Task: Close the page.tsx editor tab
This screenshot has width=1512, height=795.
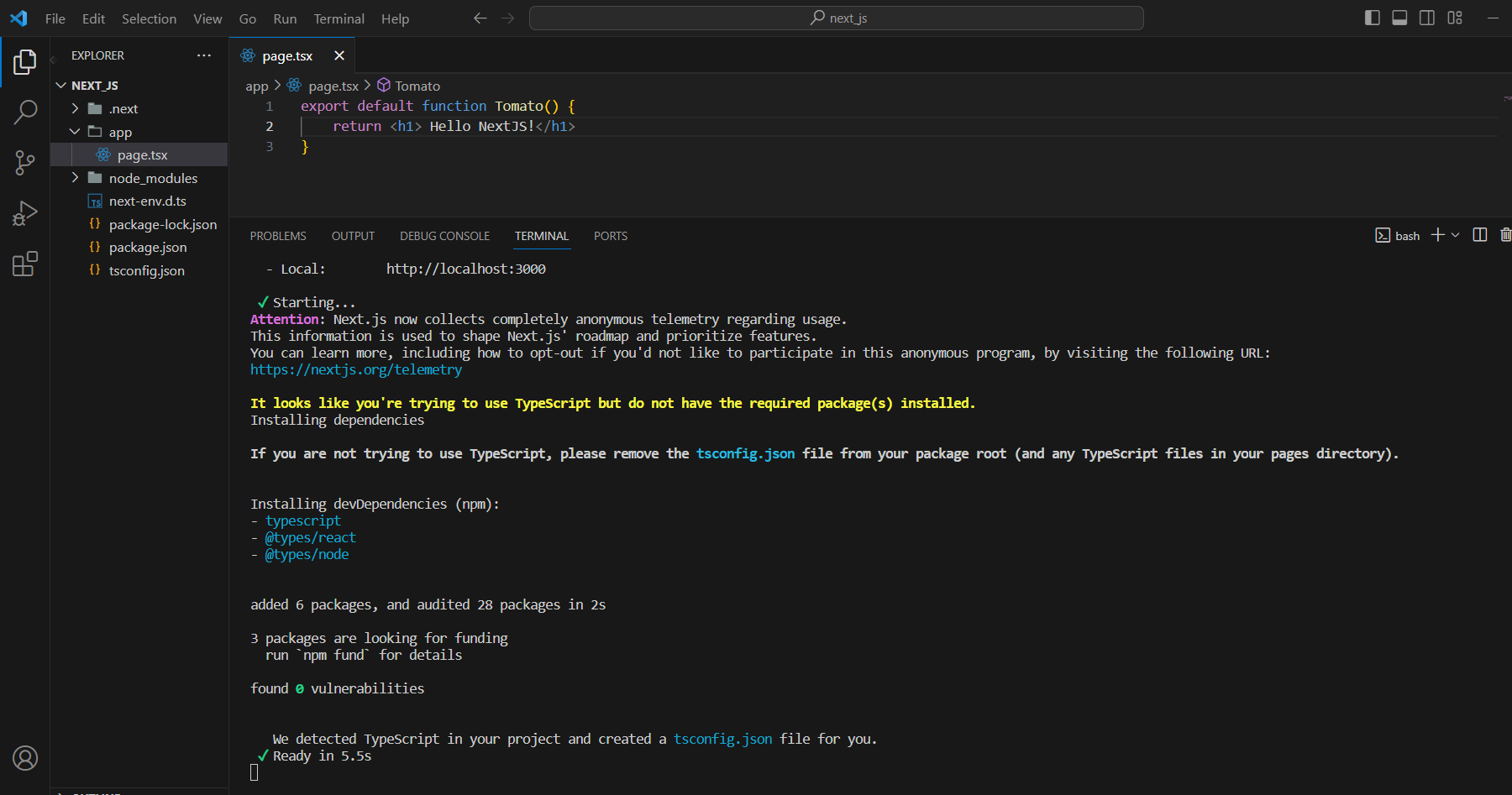Action: tap(339, 55)
